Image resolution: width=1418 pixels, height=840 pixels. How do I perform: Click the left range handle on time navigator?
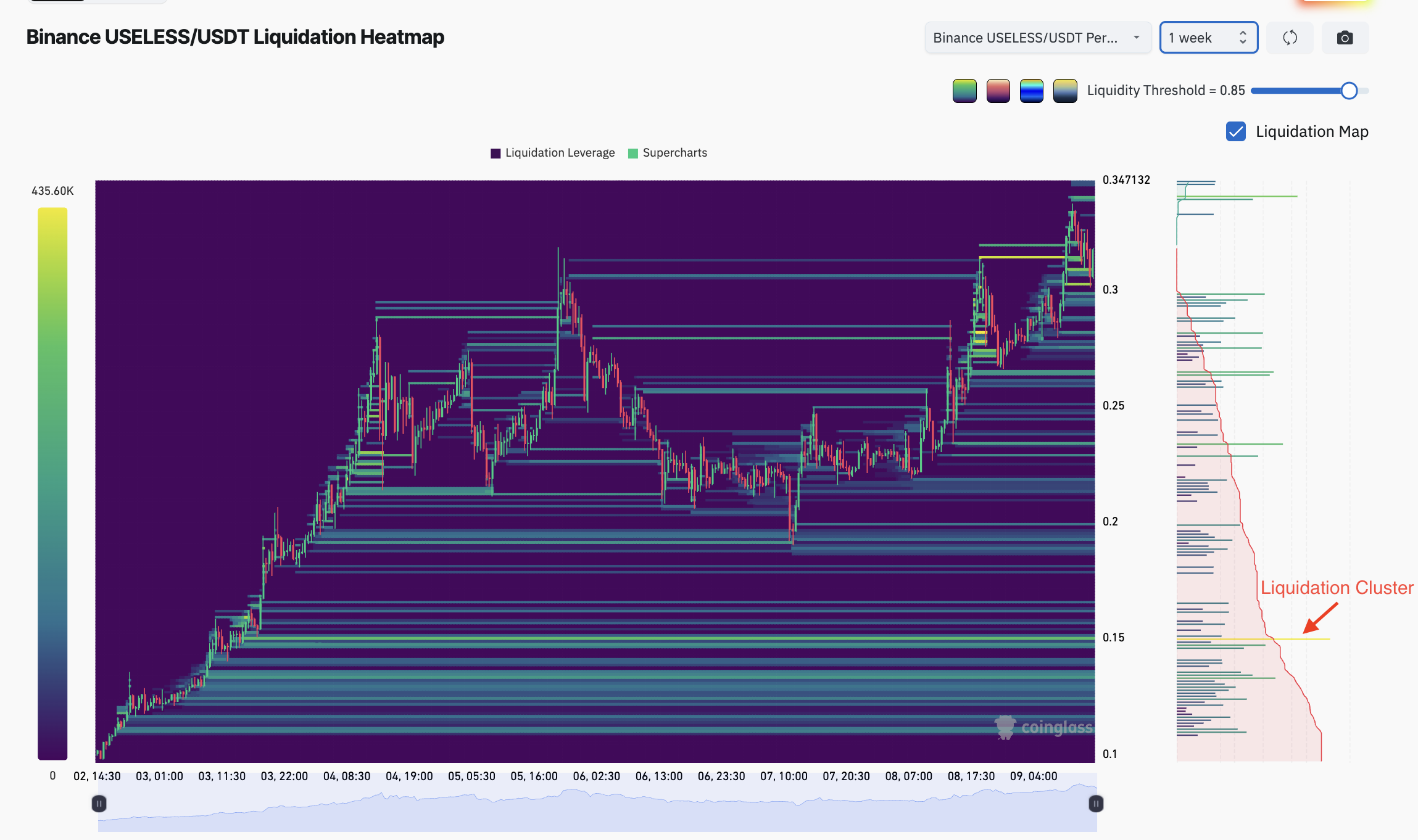99,804
